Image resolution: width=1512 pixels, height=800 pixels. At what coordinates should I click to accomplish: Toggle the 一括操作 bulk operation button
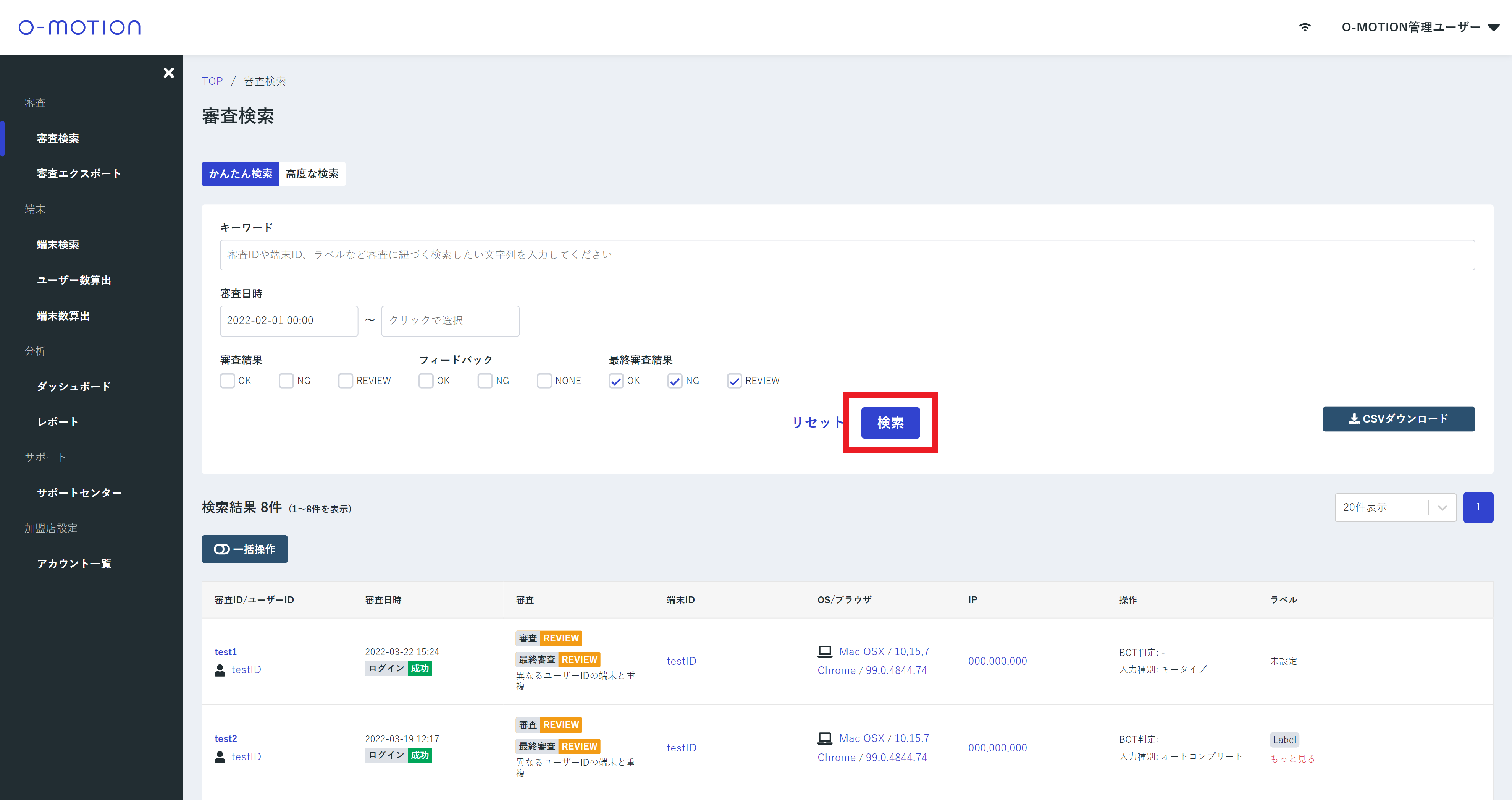(244, 549)
